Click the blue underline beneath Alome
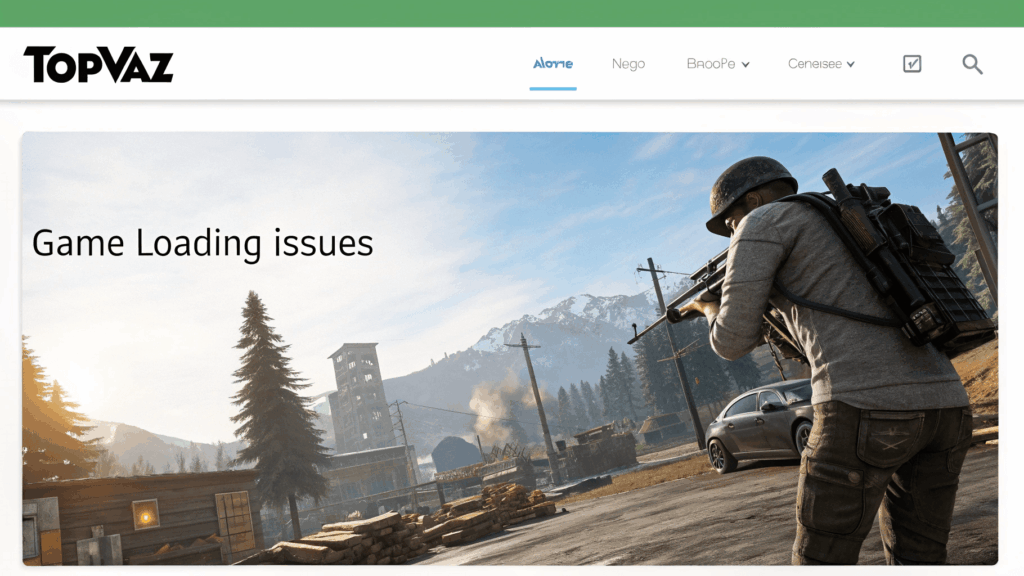This screenshot has width=1024, height=576. [x=553, y=88]
